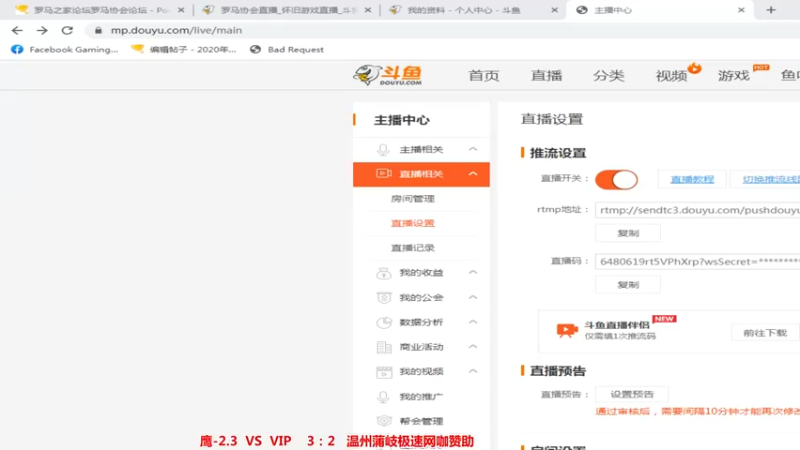Open 分类 in top navigation
This screenshot has height=450, width=800.
[608, 76]
